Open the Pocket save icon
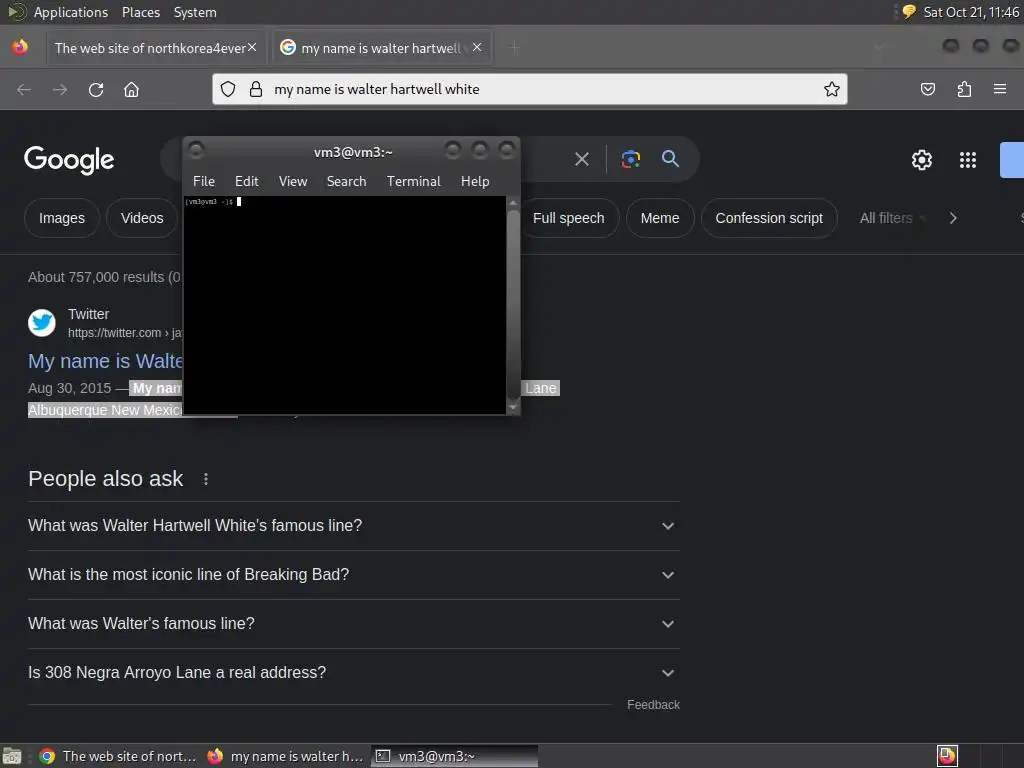The width and height of the screenshot is (1024, 768). (x=927, y=89)
